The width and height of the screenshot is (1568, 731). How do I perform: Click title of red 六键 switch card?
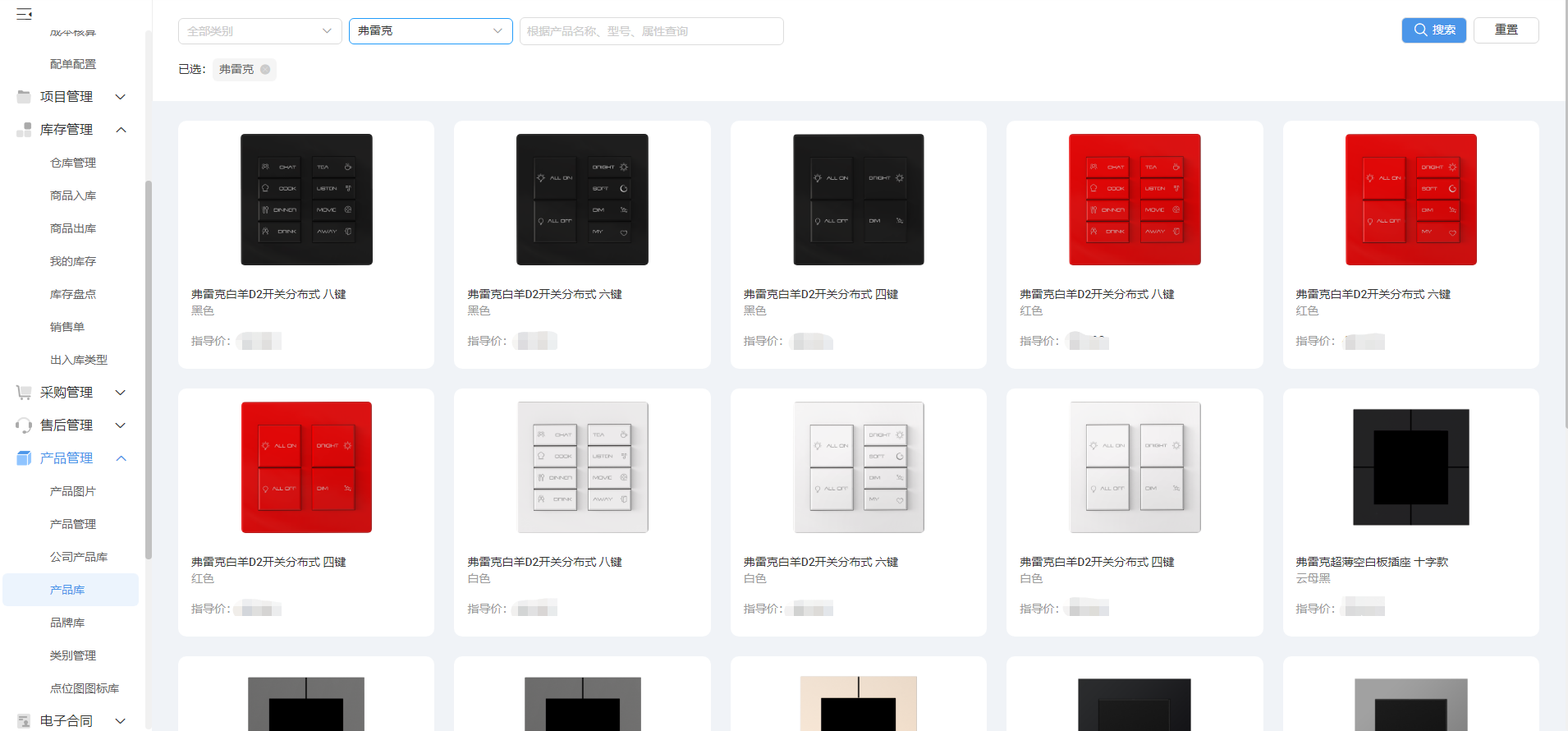1373,294
